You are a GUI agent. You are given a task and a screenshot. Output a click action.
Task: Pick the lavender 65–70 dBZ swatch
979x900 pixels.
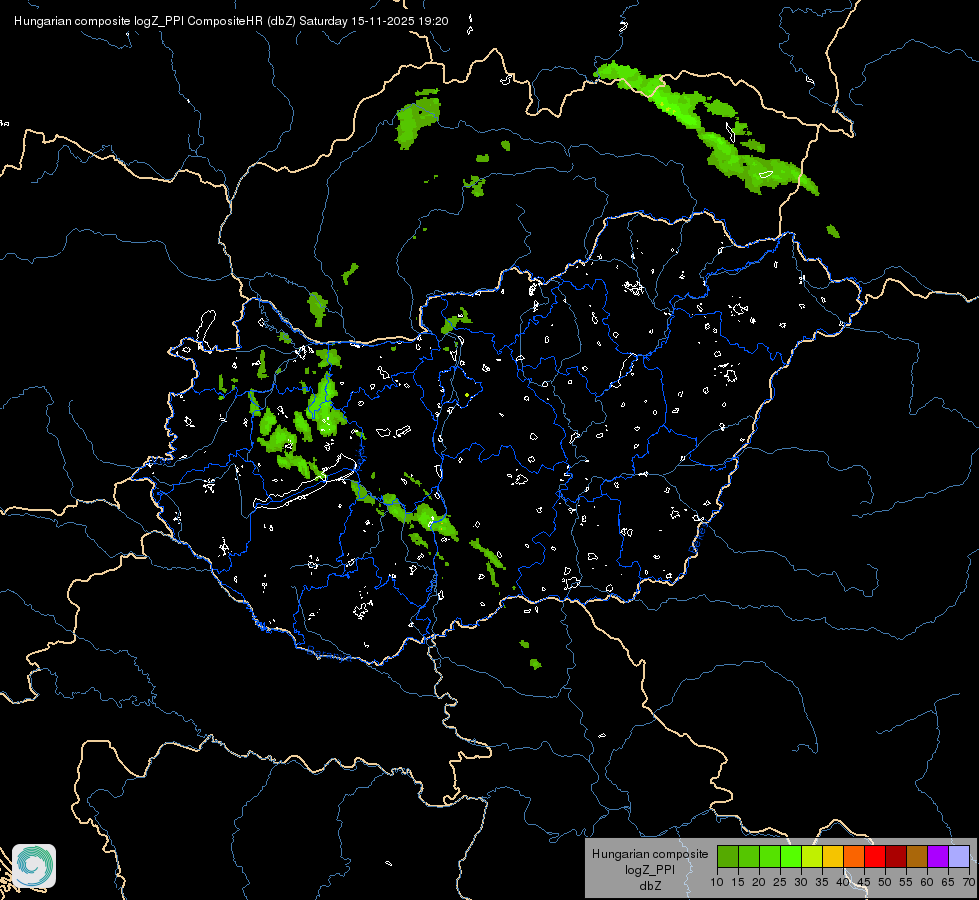[x=959, y=856]
